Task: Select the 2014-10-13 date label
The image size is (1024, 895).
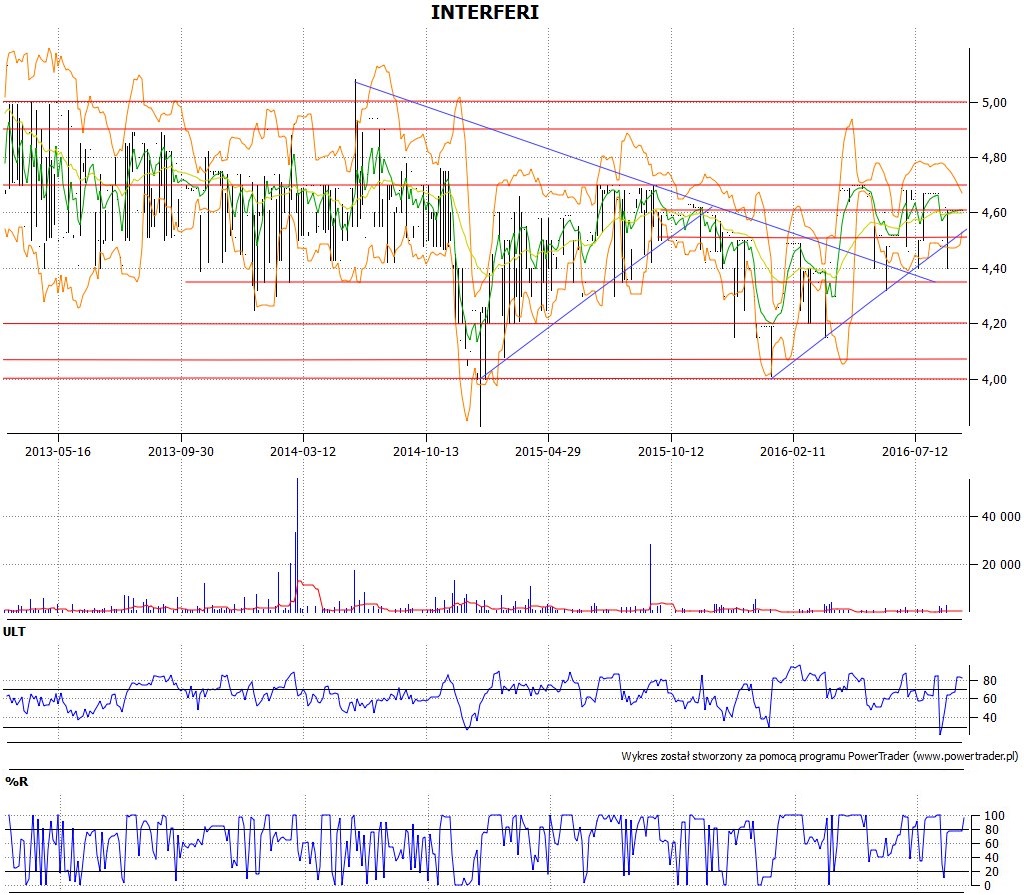Action: click(x=426, y=451)
